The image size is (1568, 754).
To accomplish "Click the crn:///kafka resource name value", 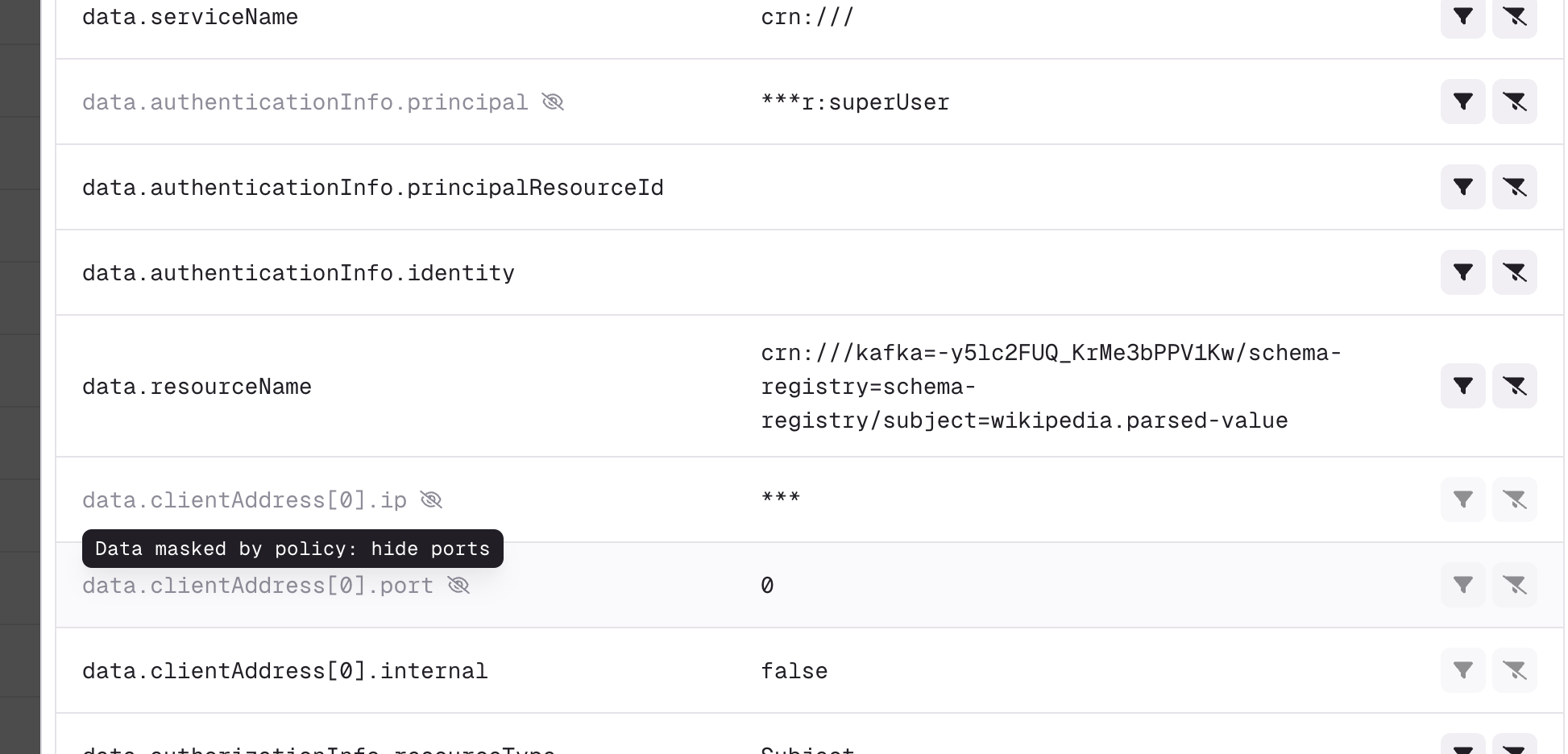I will pyautogui.click(x=1051, y=387).
